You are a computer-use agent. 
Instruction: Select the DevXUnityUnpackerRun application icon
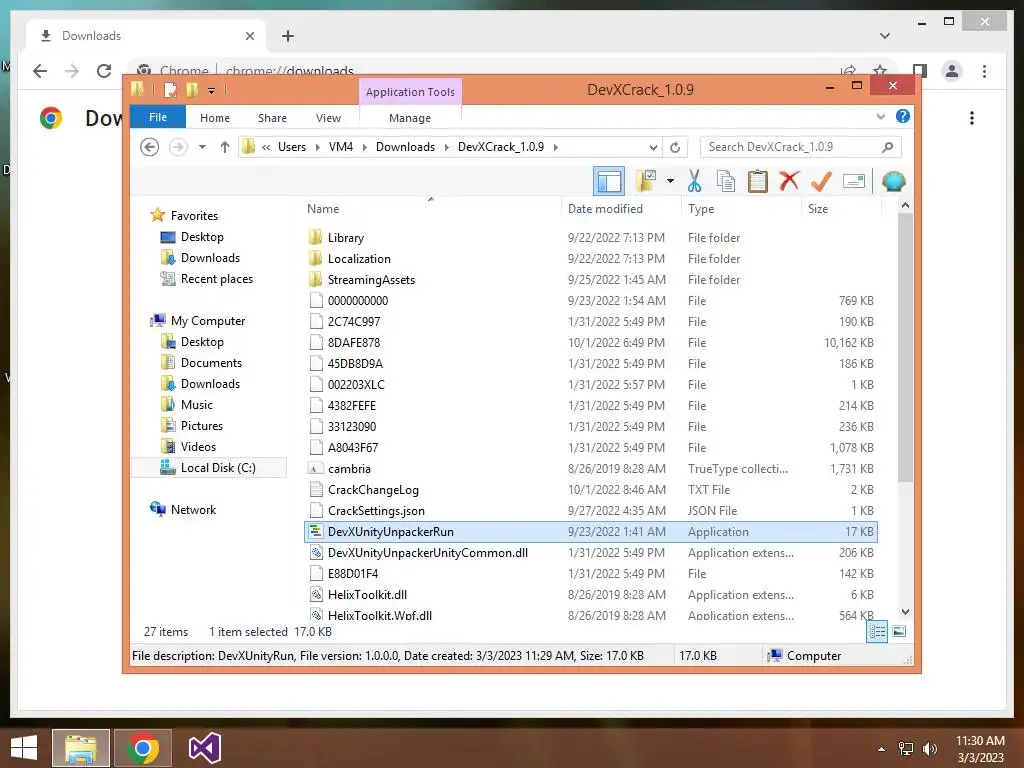pyautogui.click(x=315, y=532)
